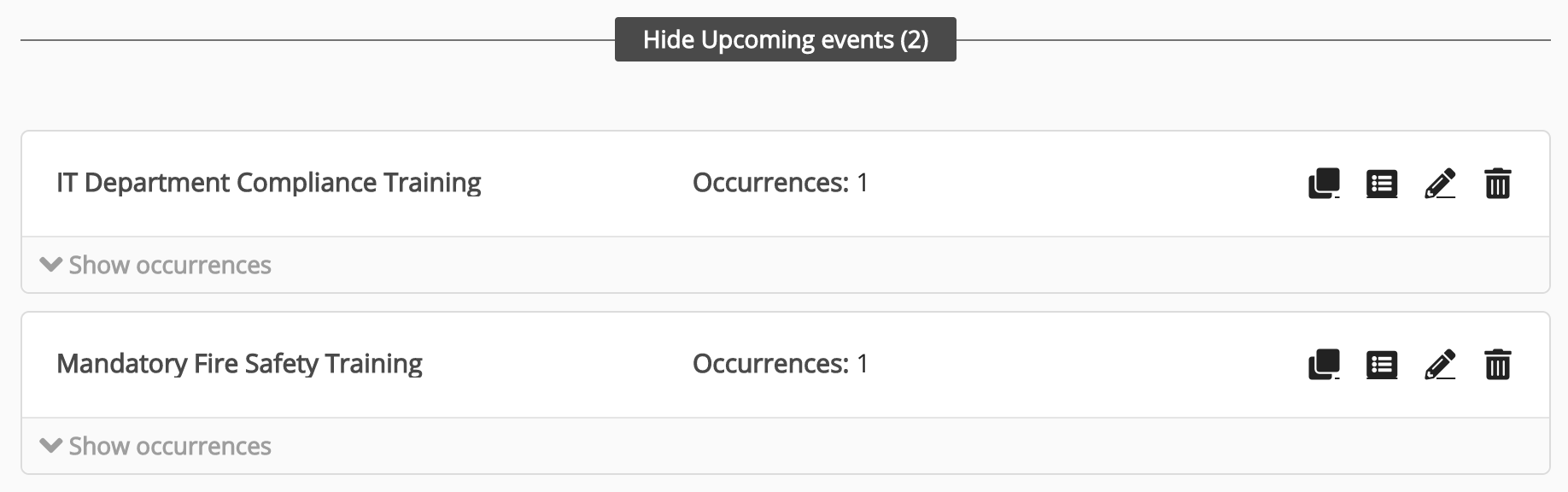Viewport: 1568px width, 492px height.
Task: Open the details list icon for IT Department Compliance Training
Action: (x=1383, y=183)
